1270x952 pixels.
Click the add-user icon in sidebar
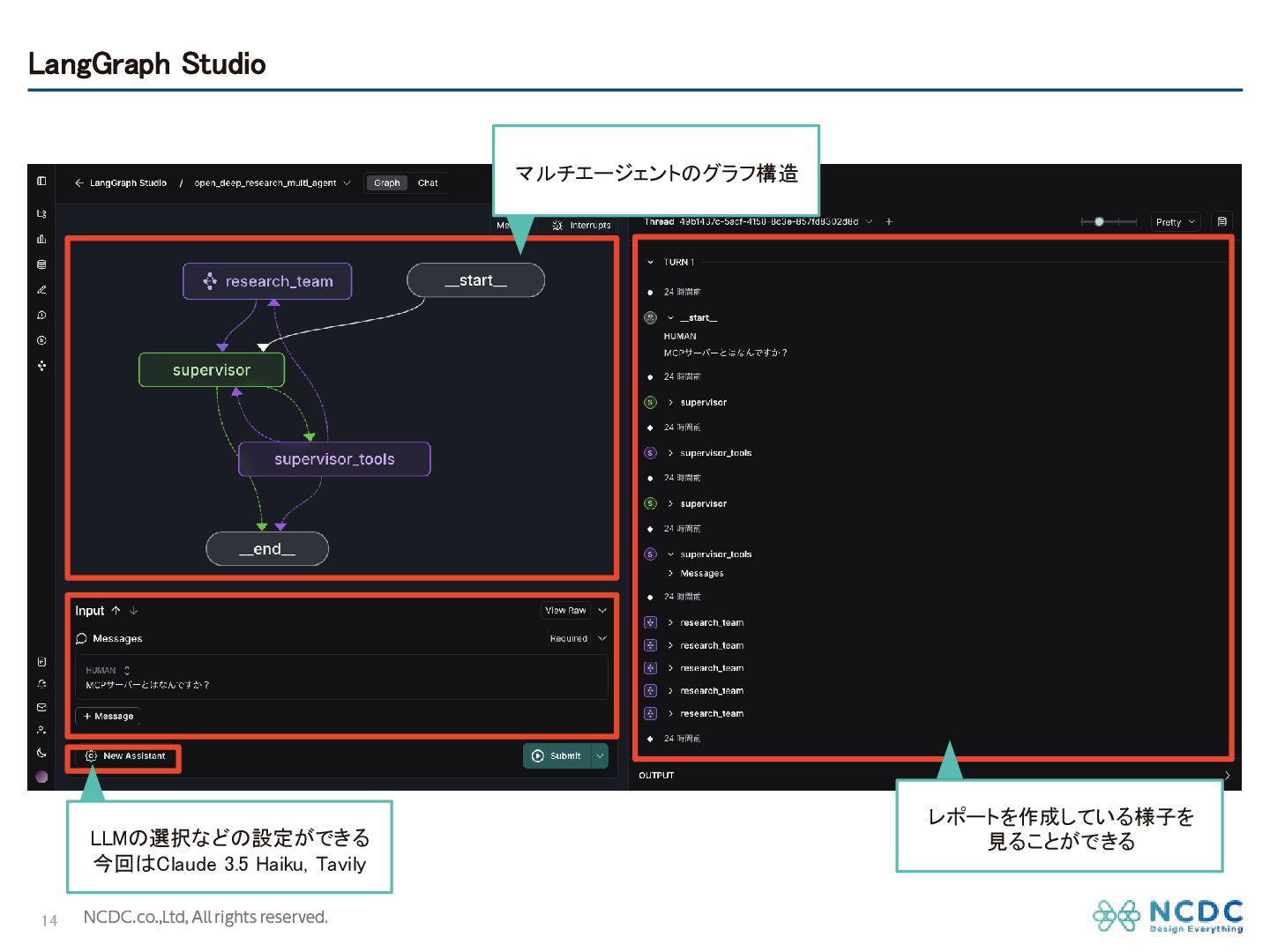pyautogui.click(x=41, y=730)
